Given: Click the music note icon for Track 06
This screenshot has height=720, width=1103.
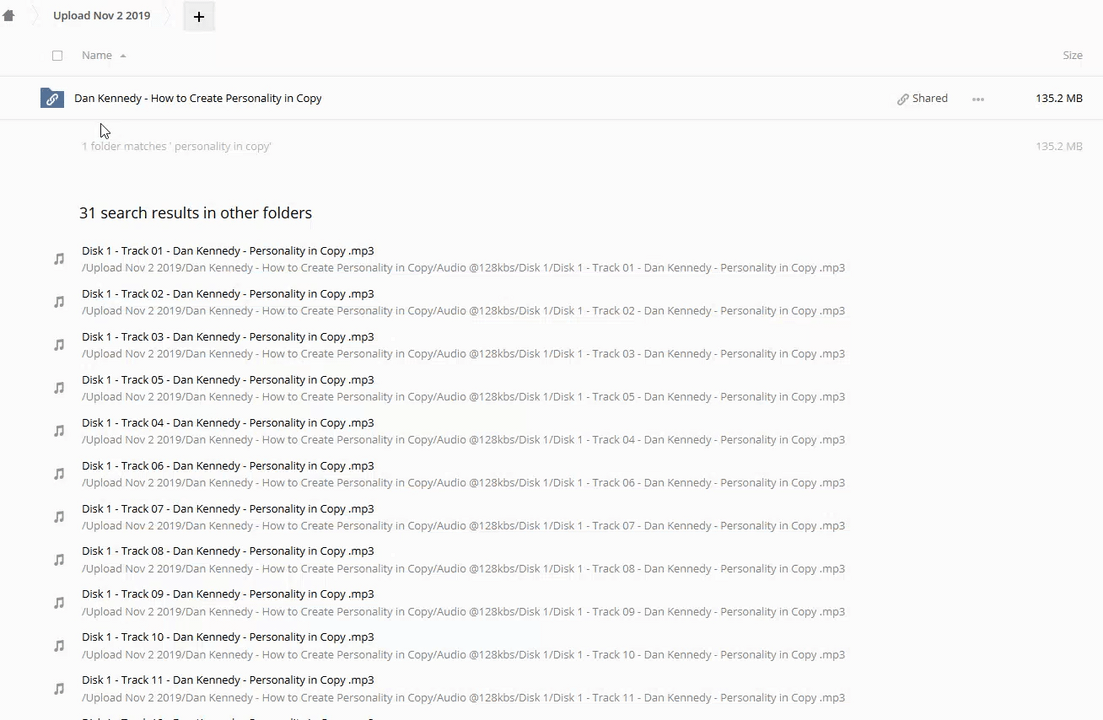Looking at the screenshot, I should pos(59,474).
